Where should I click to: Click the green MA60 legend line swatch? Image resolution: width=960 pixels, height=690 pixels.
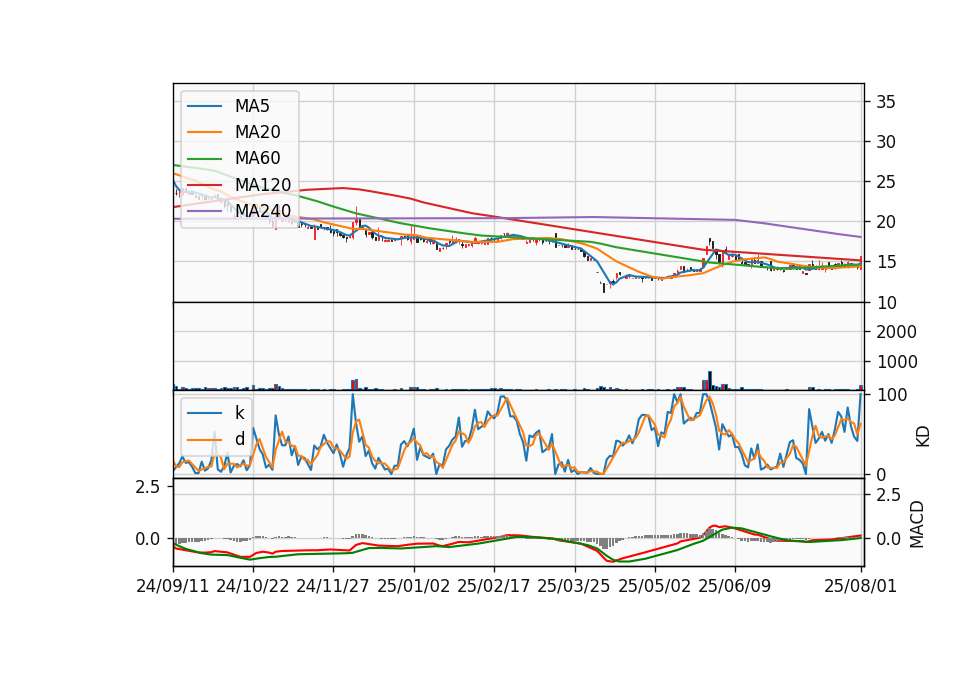tap(204, 159)
